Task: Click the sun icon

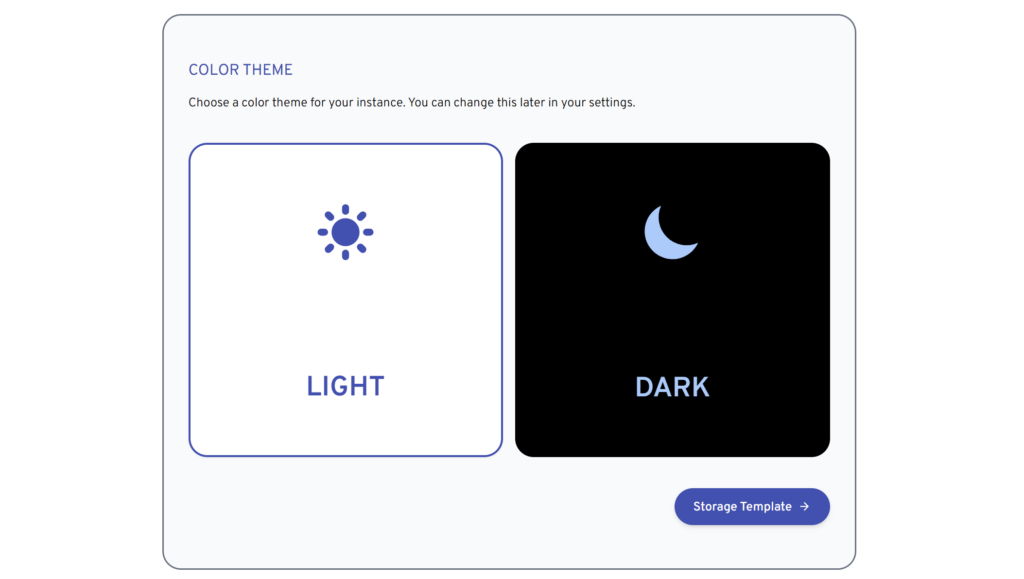Action: pyautogui.click(x=345, y=232)
